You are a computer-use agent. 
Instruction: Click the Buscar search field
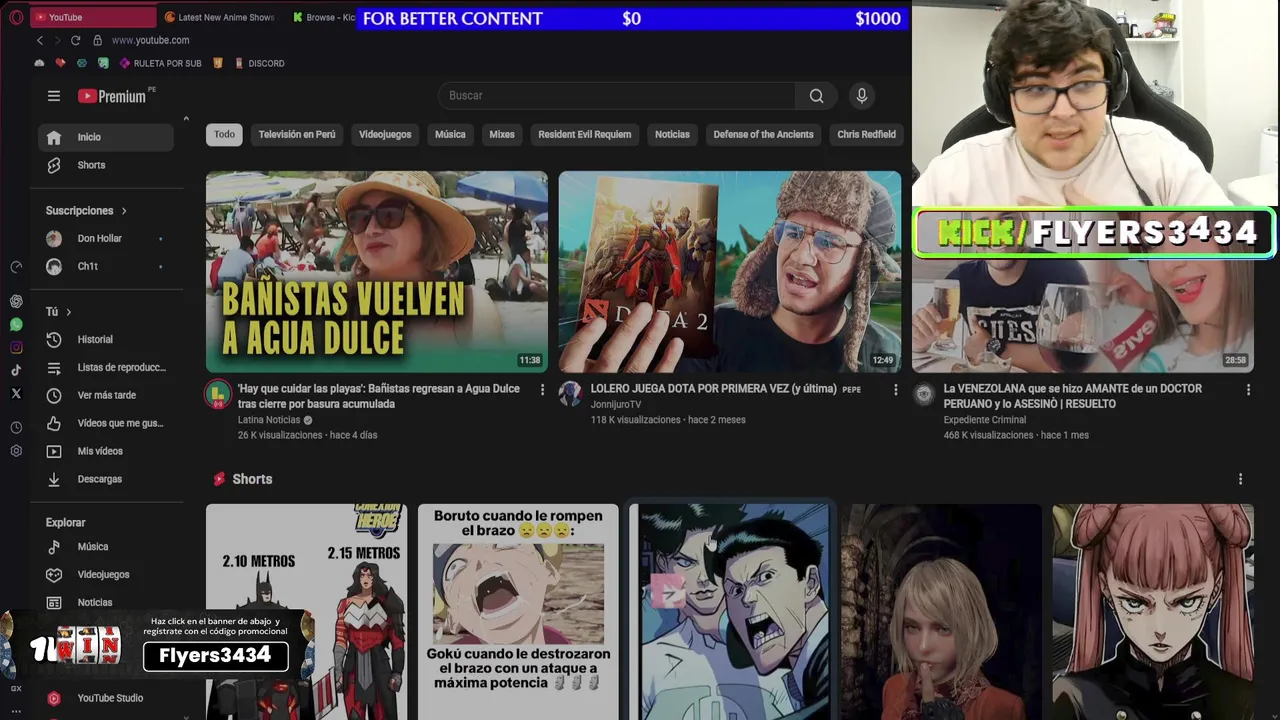click(x=617, y=96)
